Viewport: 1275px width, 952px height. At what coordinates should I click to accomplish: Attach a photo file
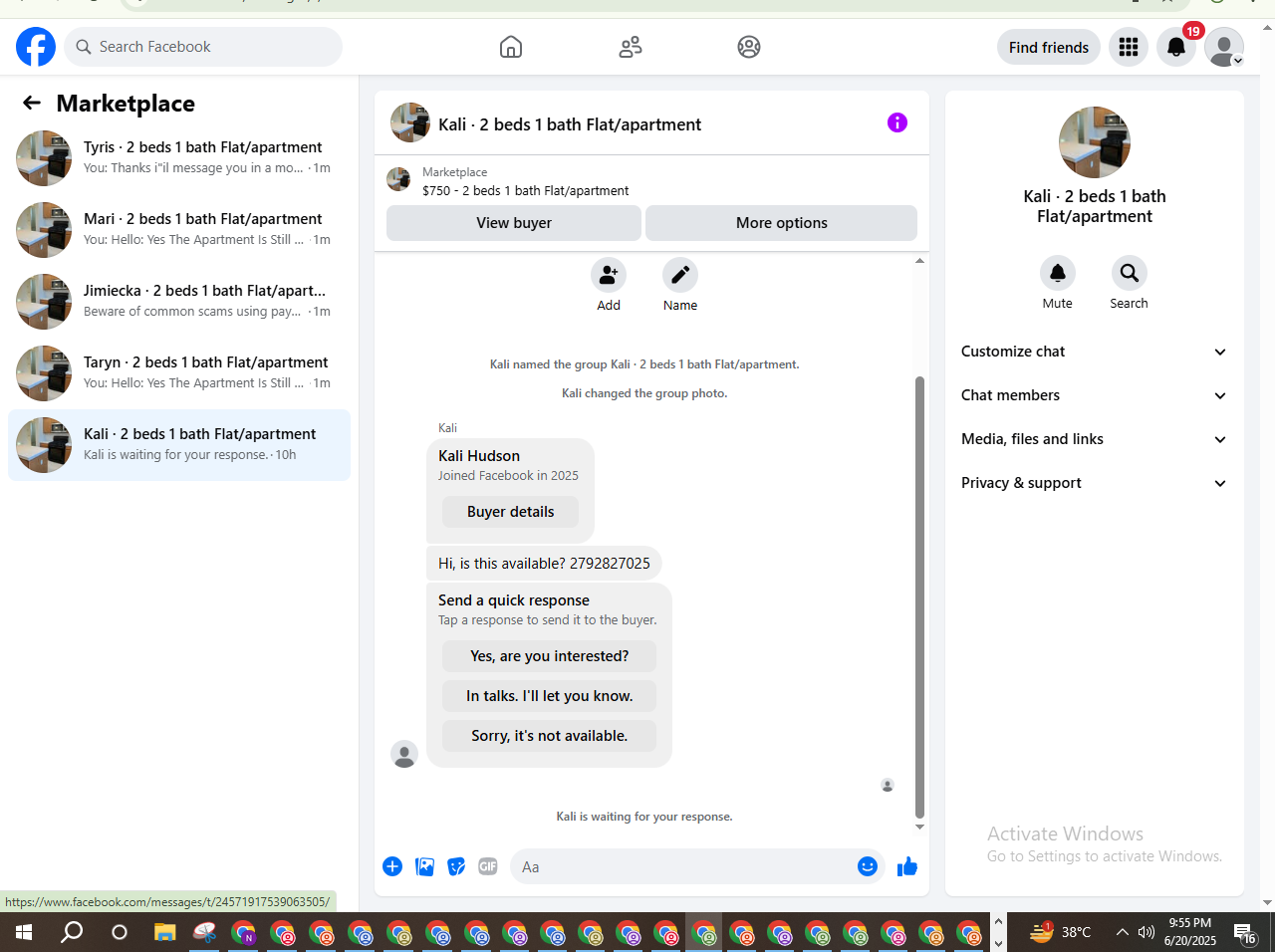point(425,866)
